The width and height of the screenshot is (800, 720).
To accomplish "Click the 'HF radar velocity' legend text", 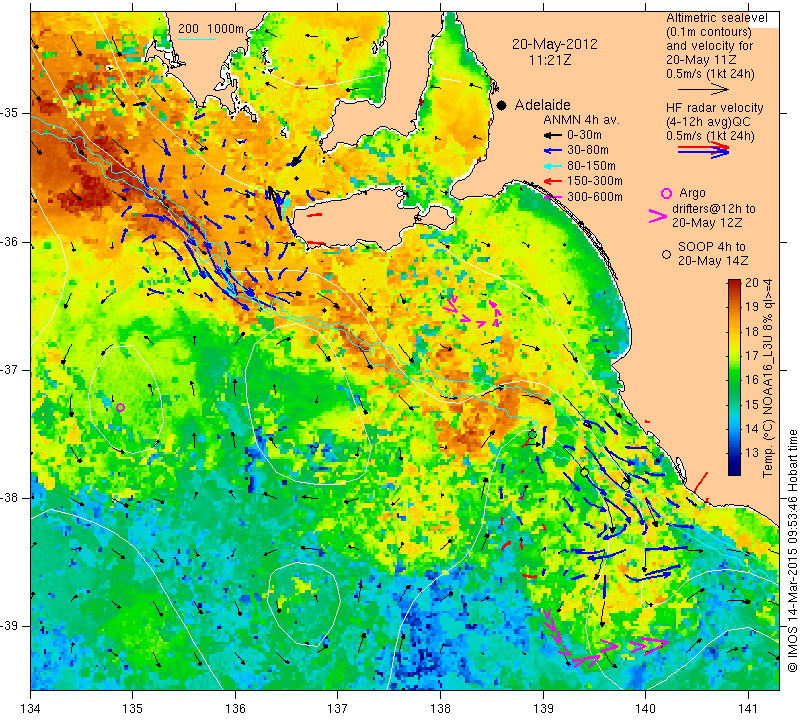I will point(714,108).
